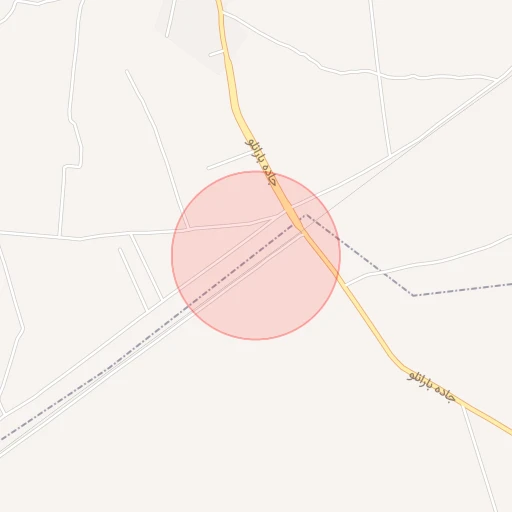Click the dashed boundary bend where it turns horizontal

[x=413, y=295]
